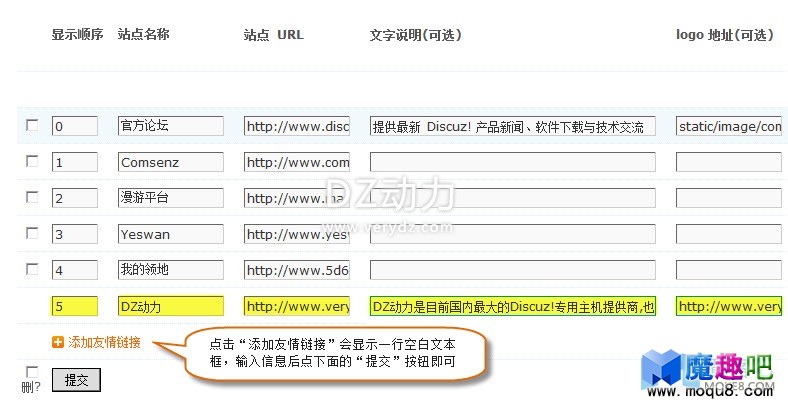Edit the site name field Yeswan
Viewport: 788px width, 404px height.
tap(171, 234)
